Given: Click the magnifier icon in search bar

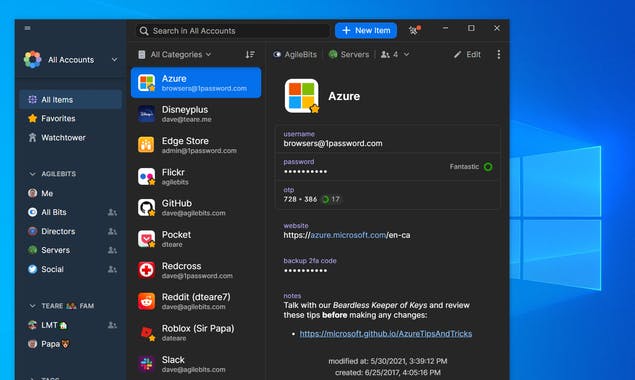Looking at the screenshot, I should (x=144, y=31).
